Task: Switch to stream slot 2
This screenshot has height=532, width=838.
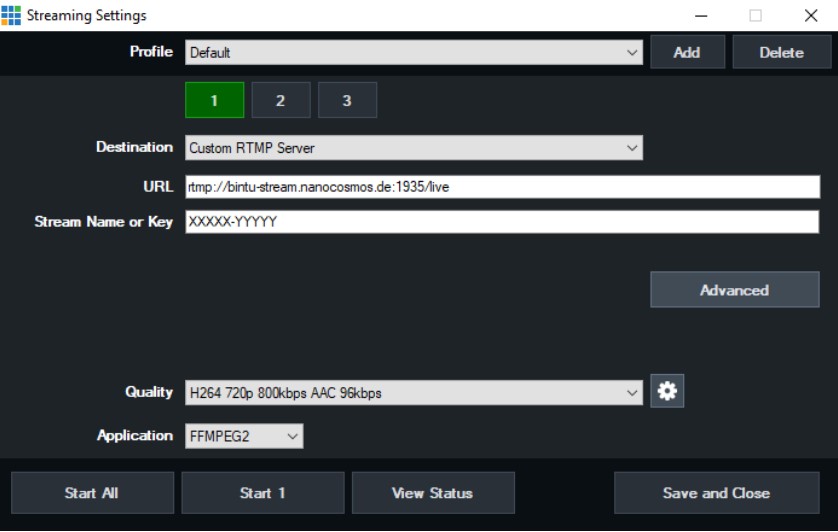Action: [x=280, y=100]
